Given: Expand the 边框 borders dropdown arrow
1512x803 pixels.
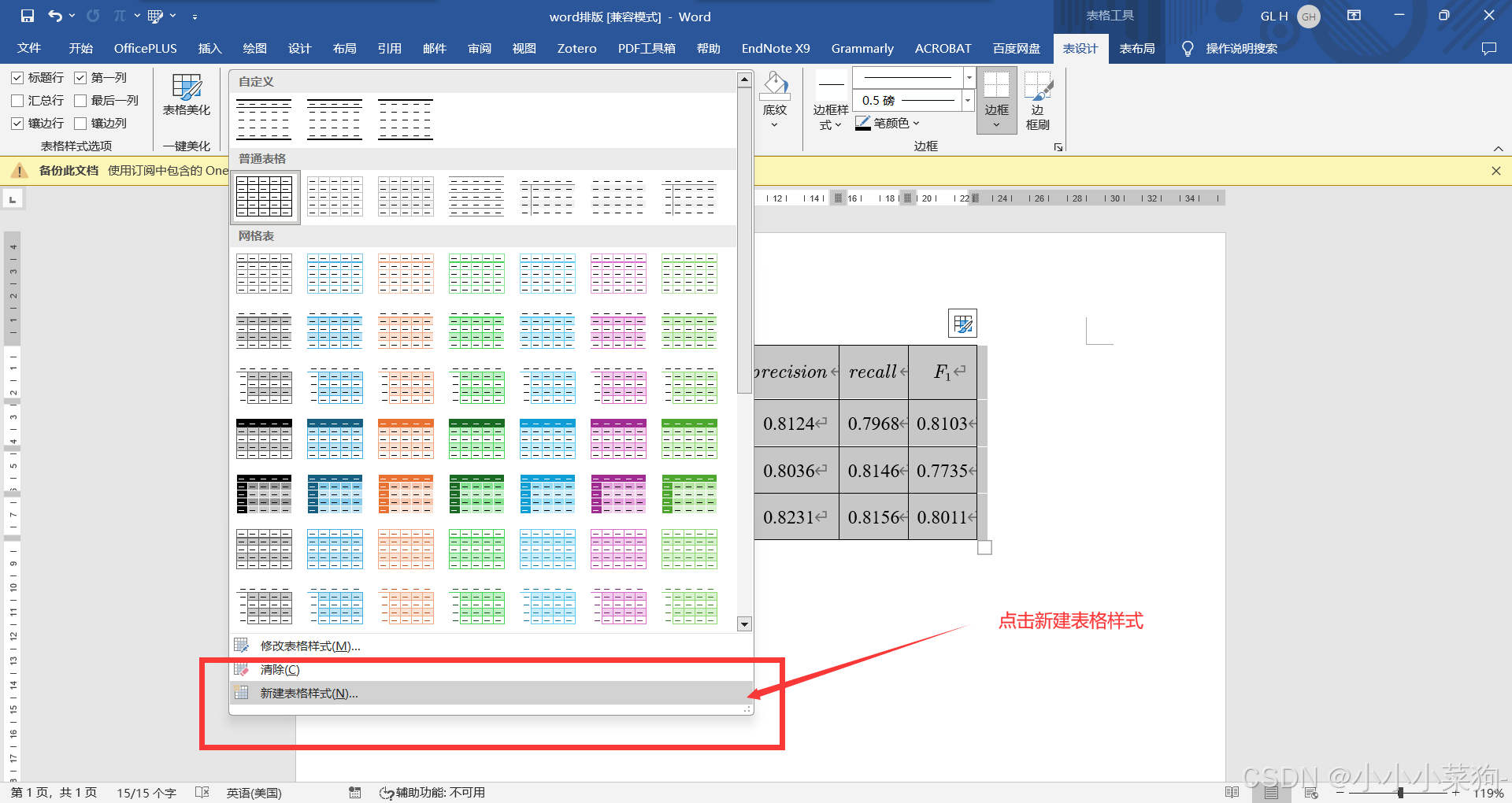Looking at the screenshot, I should pos(996,125).
